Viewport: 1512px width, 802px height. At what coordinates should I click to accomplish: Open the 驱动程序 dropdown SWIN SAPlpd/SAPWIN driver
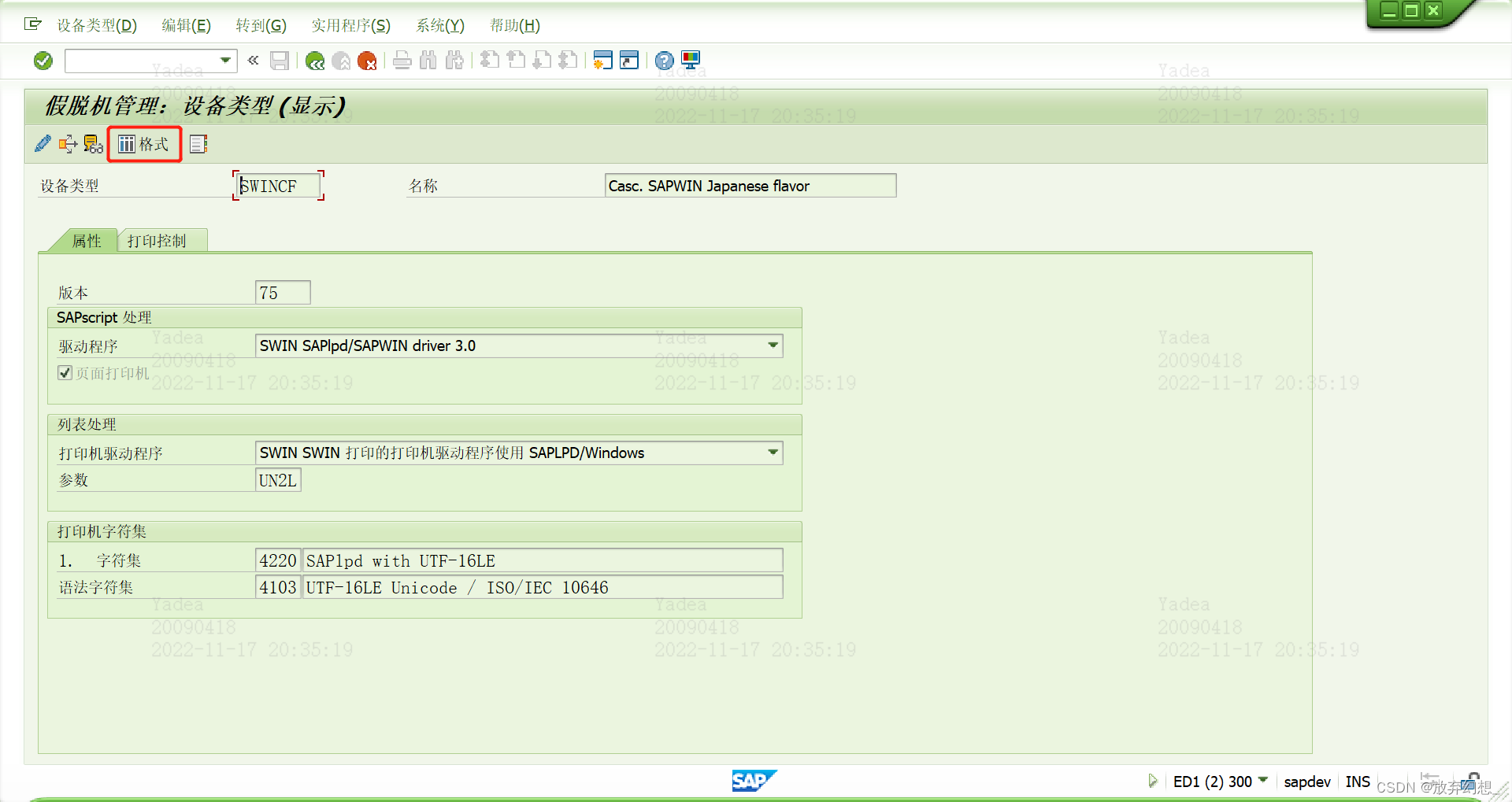[519, 346]
